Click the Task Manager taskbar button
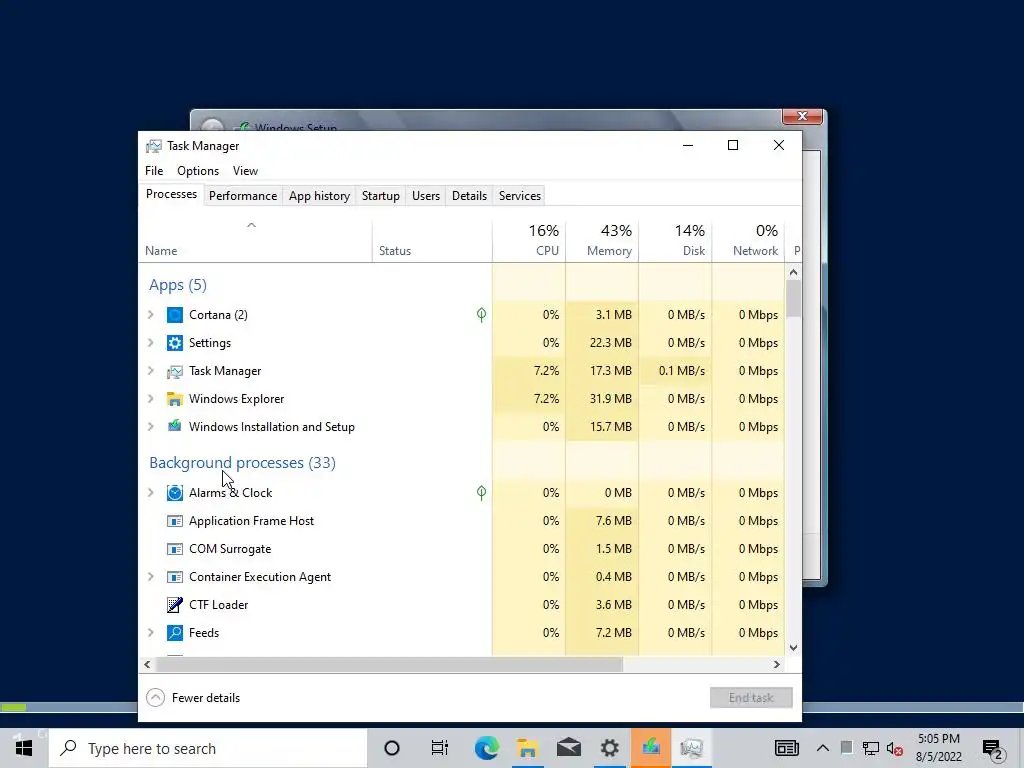 (692, 748)
